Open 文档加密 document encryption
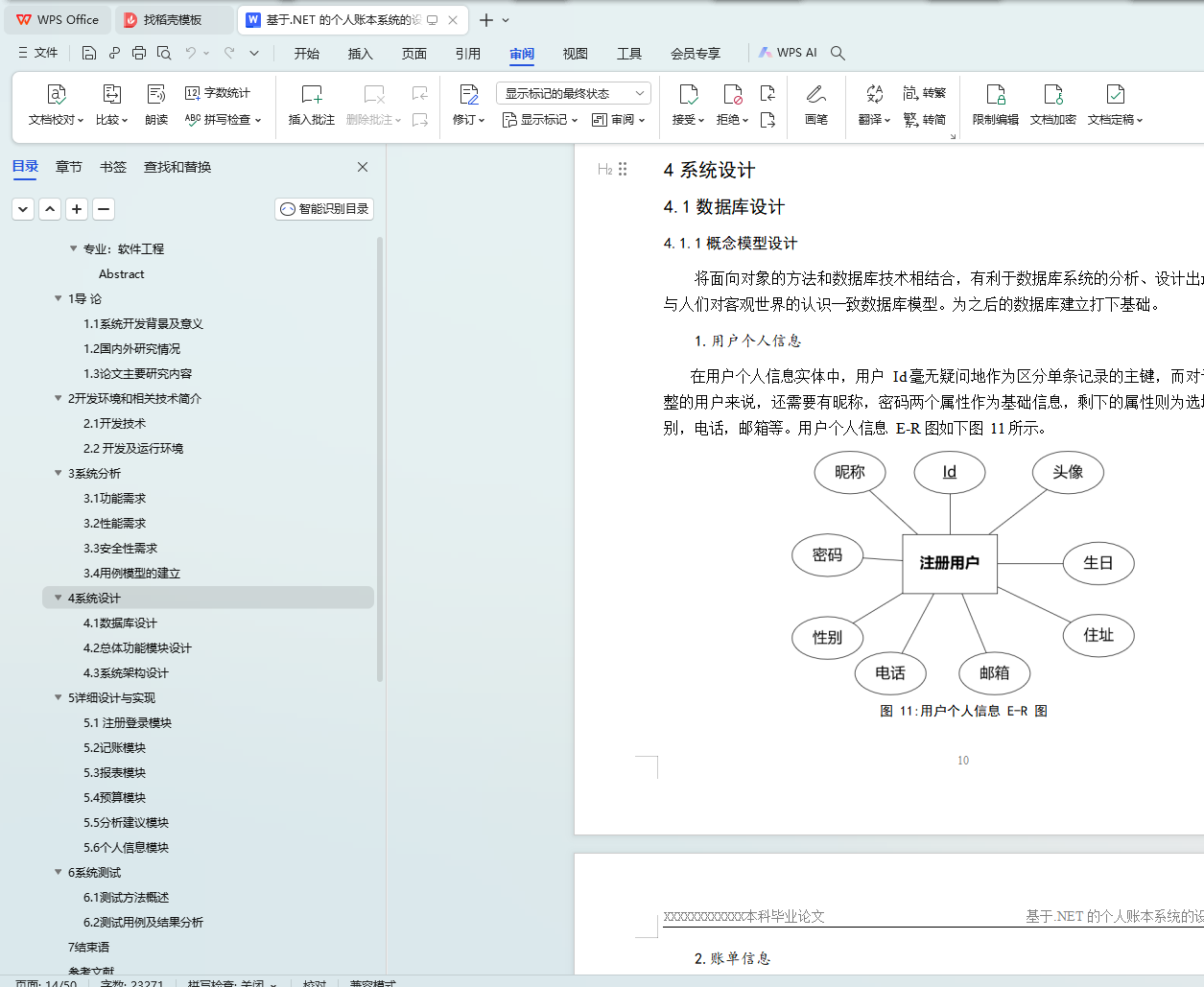The width and height of the screenshot is (1204, 987). tap(1053, 106)
